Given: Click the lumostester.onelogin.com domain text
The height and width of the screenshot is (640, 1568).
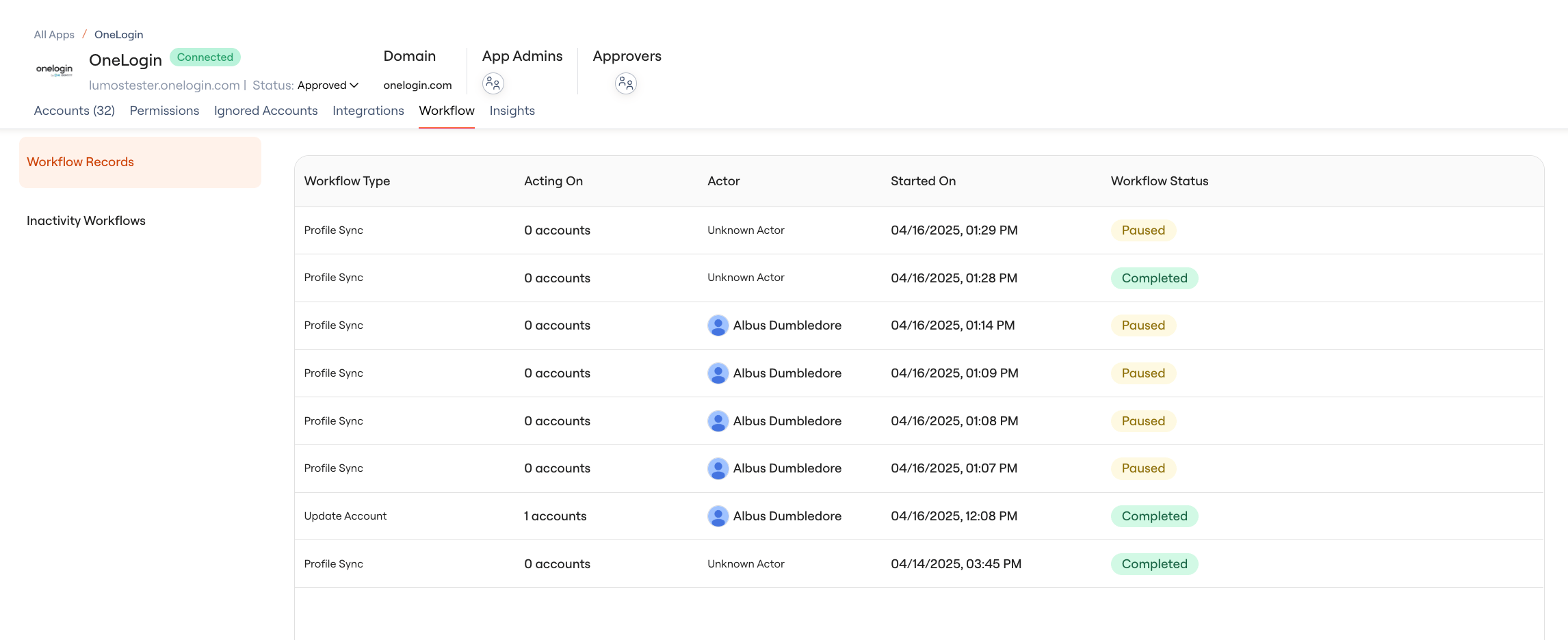Looking at the screenshot, I should coord(164,85).
